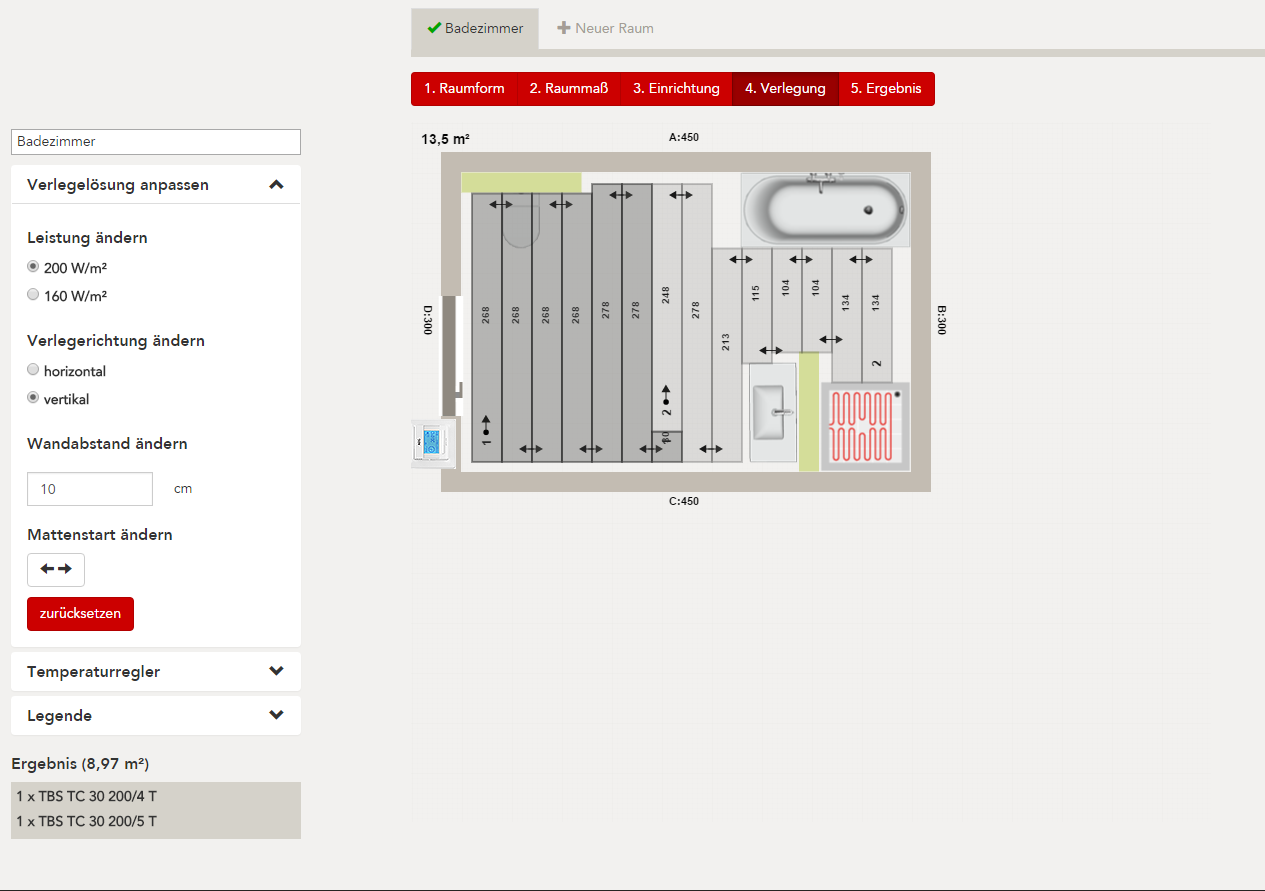Click wall dimension label D:300
Screen dimensions: 1265x891
click(x=427, y=320)
